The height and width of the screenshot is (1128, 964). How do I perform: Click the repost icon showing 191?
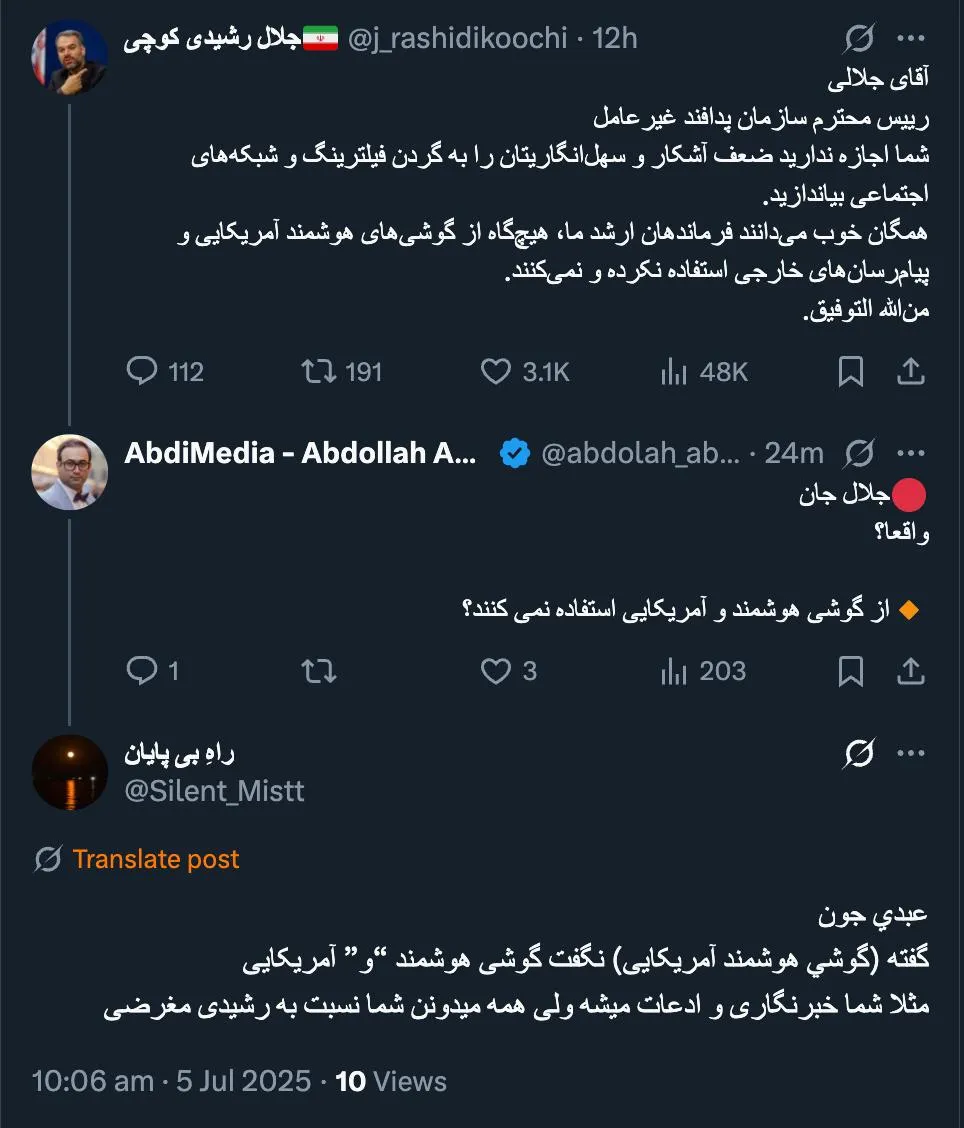pos(320,372)
